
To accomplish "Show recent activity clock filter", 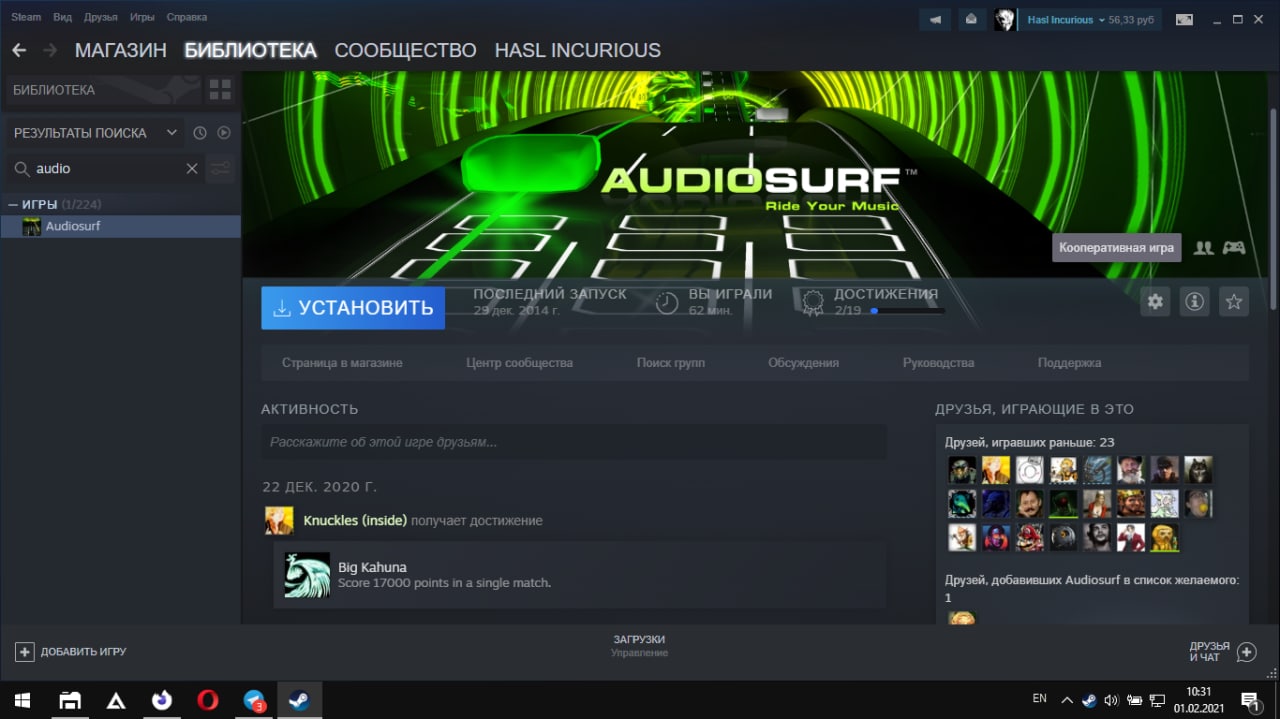I will click(x=199, y=133).
